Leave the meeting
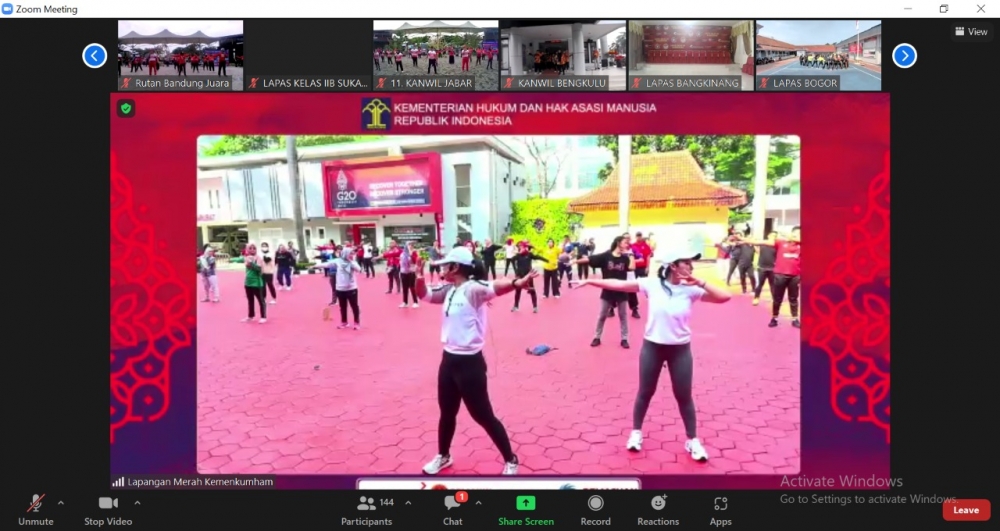The height and width of the screenshot is (531, 1000). [x=966, y=510]
